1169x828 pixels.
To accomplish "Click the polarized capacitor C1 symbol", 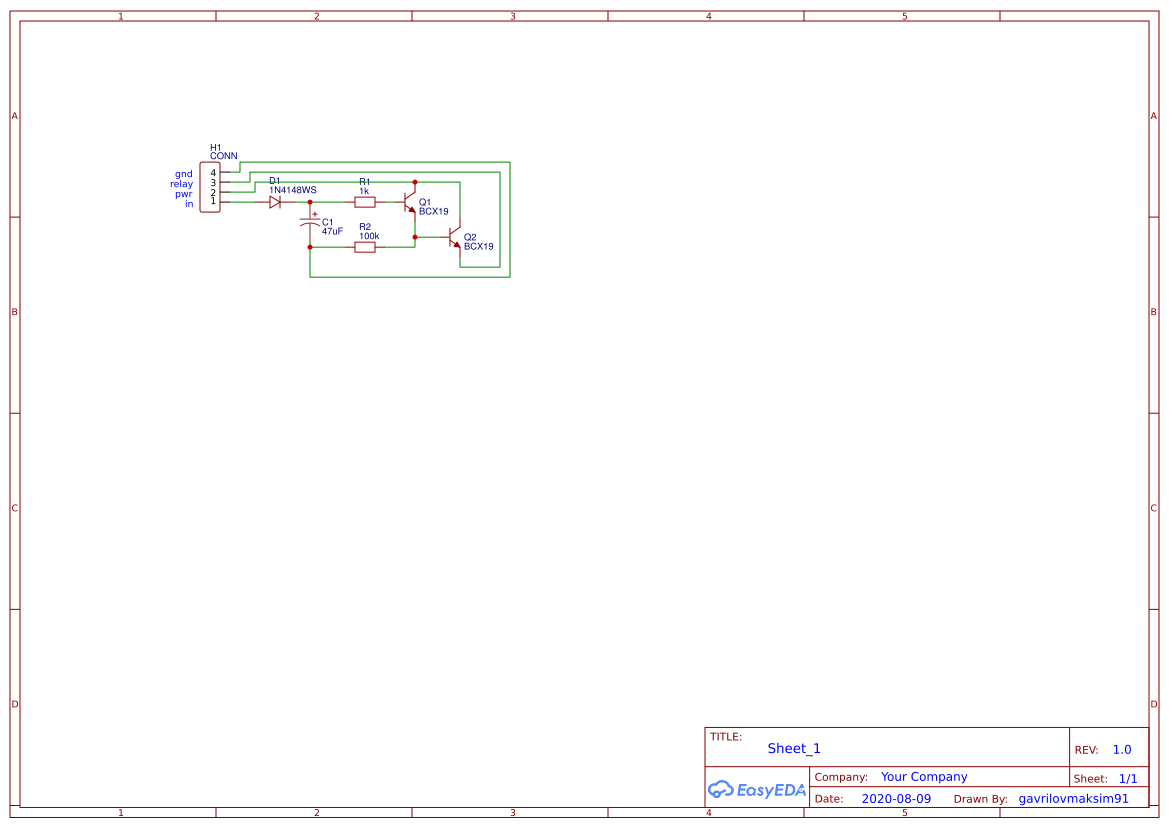I will 309,223.
